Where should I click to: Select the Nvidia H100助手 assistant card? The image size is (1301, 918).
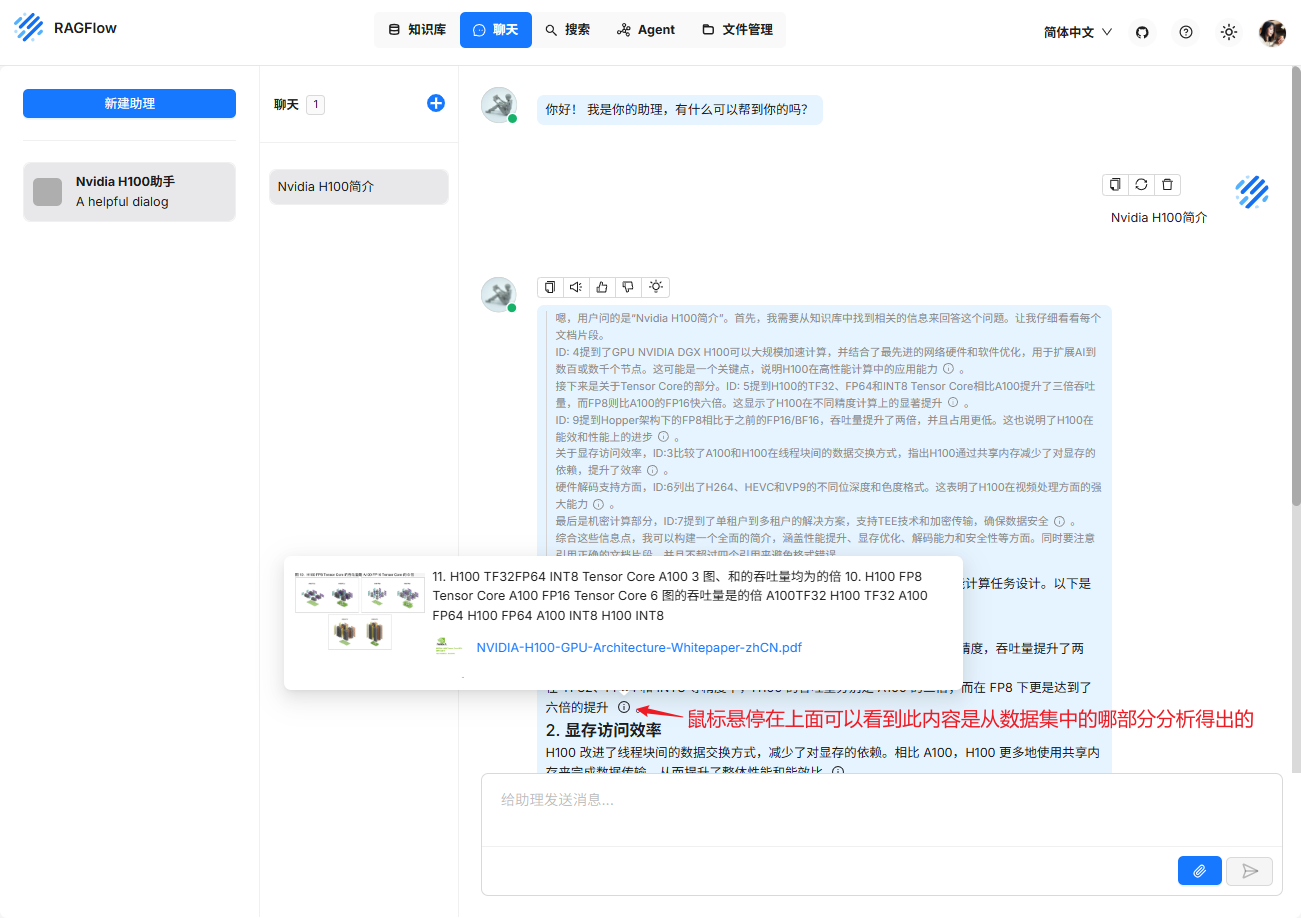coord(129,191)
